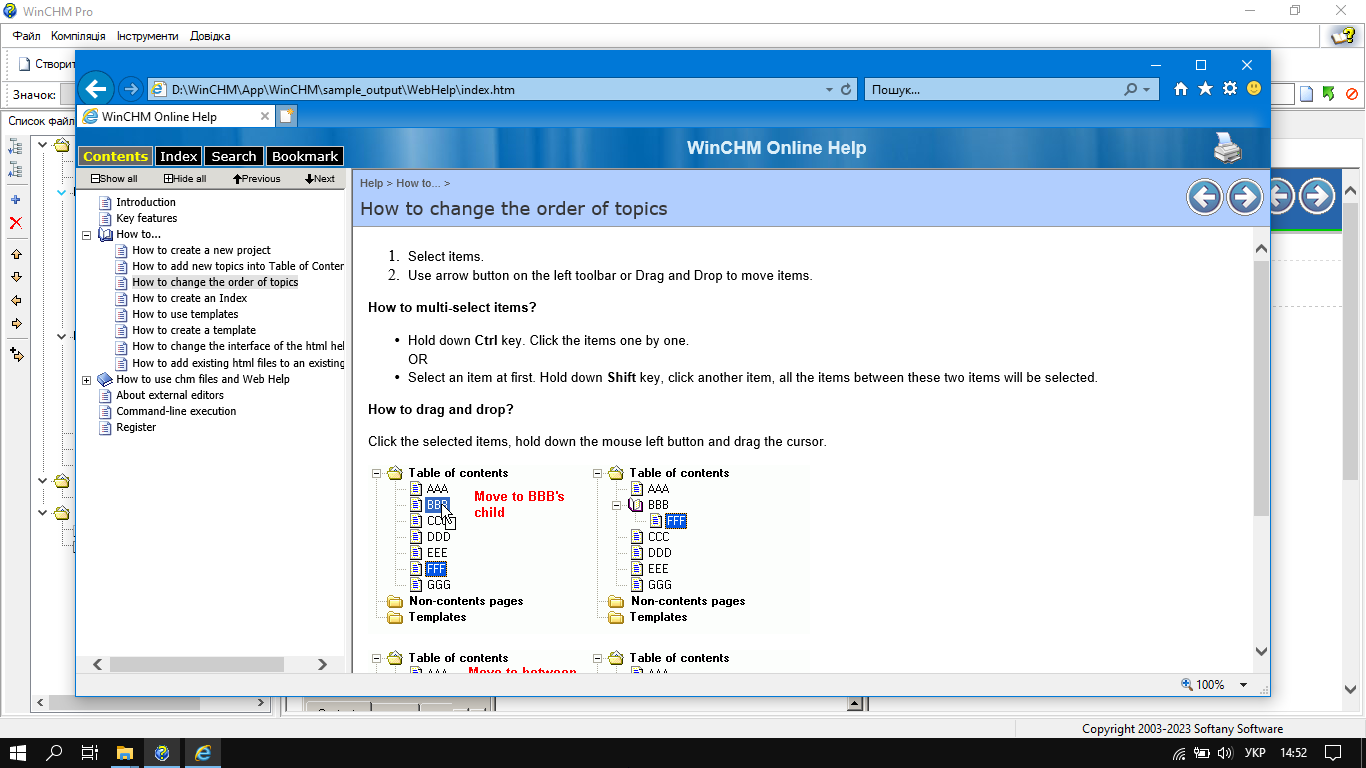The width and height of the screenshot is (1366, 768).
Task: Click the Internet Explorer taskbar icon
Action: coord(202,753)
